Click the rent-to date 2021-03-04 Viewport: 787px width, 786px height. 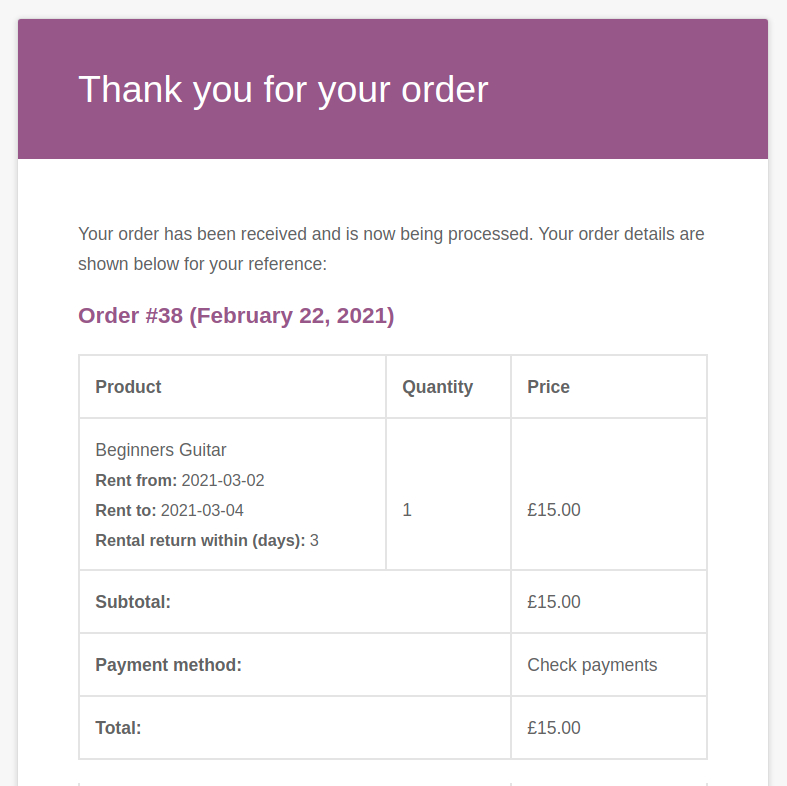(x=202, y=510)
